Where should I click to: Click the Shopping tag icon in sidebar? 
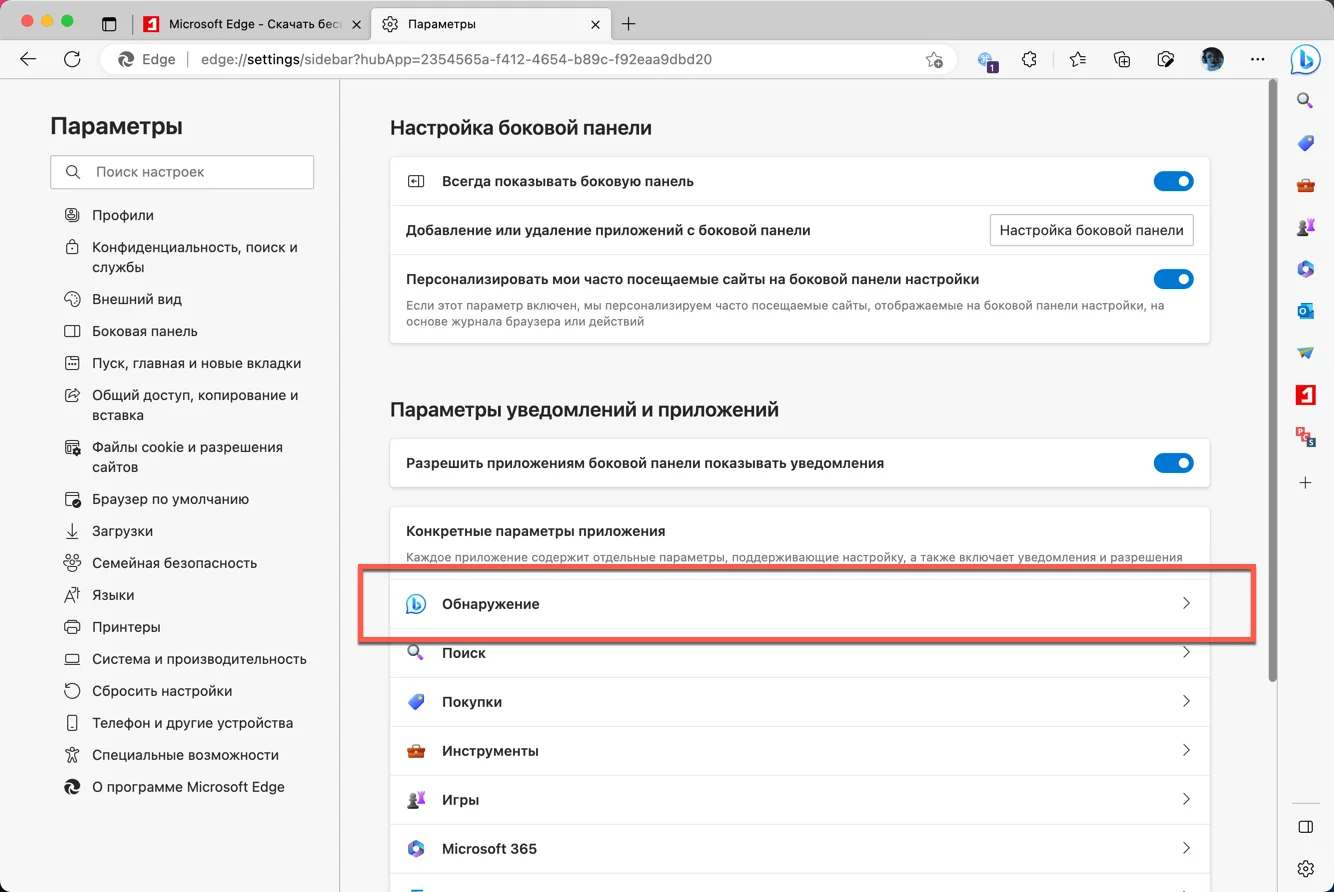(1305, 143)
